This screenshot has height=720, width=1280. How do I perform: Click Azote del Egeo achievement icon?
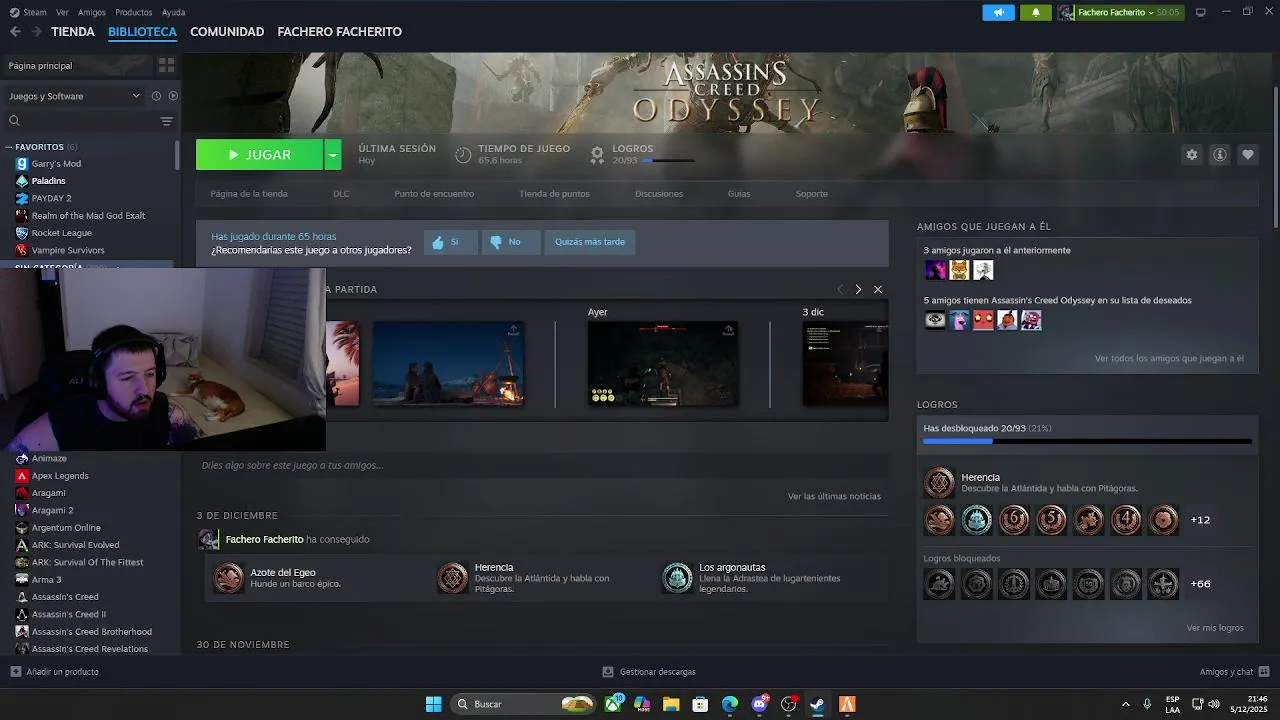229,578
